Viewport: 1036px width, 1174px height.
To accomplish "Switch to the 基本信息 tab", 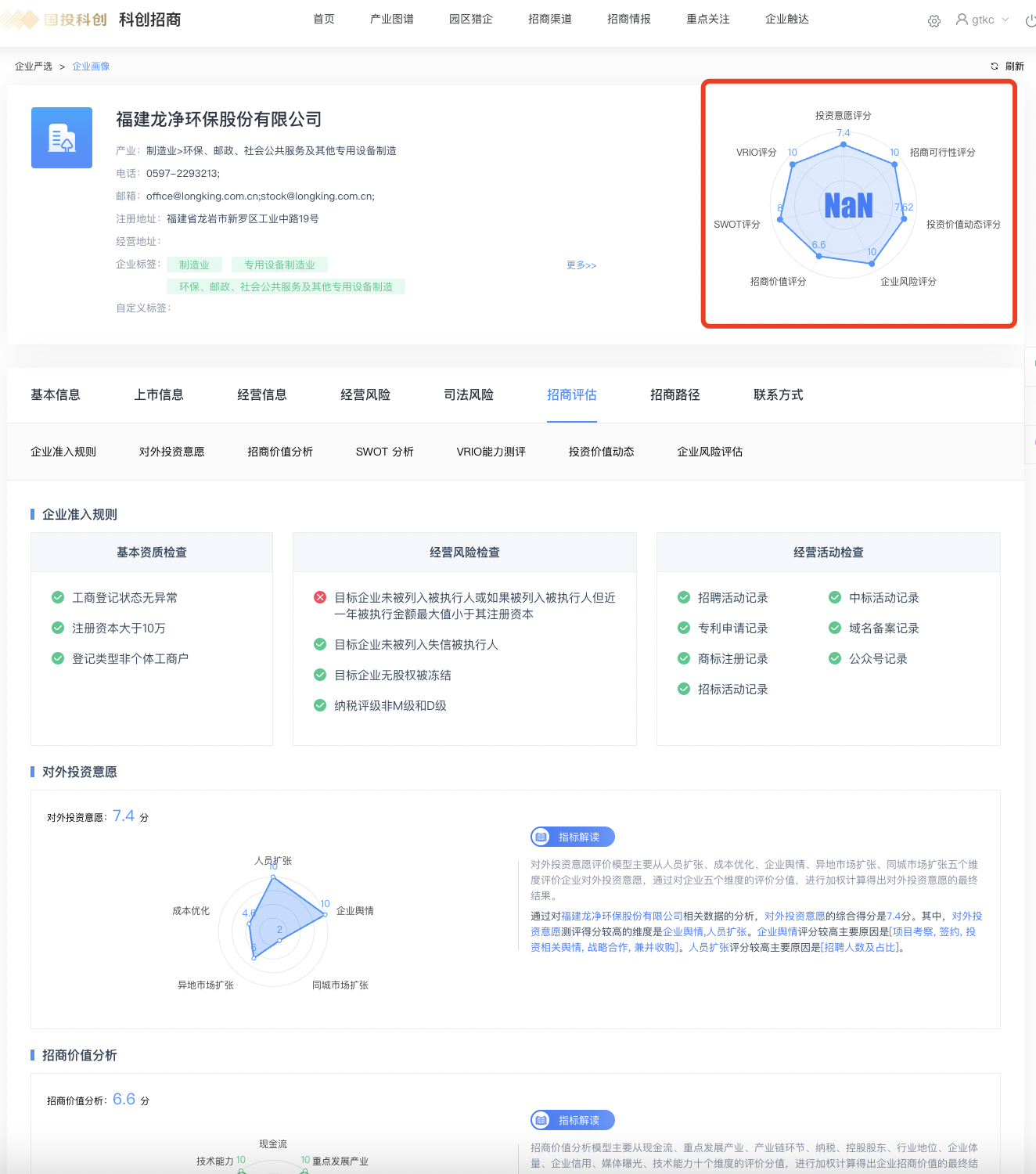I will [56, 395].
